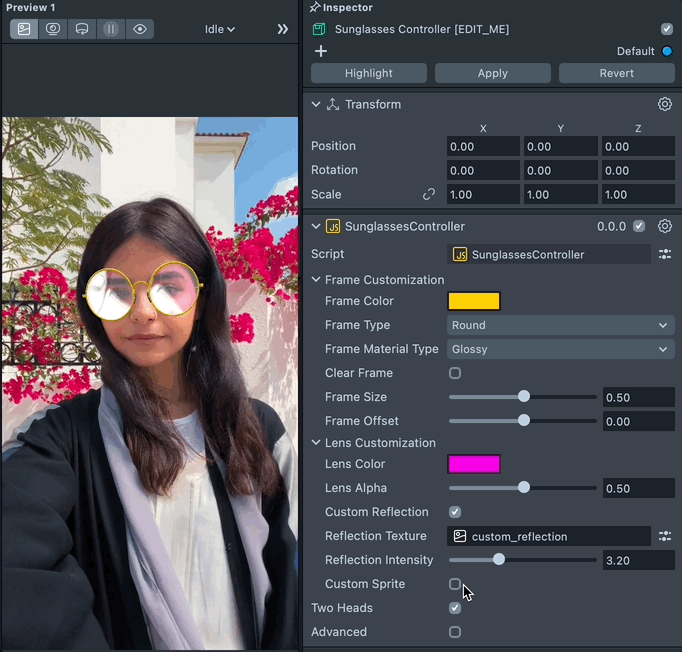This screenshot has width=682, height=652.
Task: Open the yellow Frame Color swatch
Action: coord(473,301)
